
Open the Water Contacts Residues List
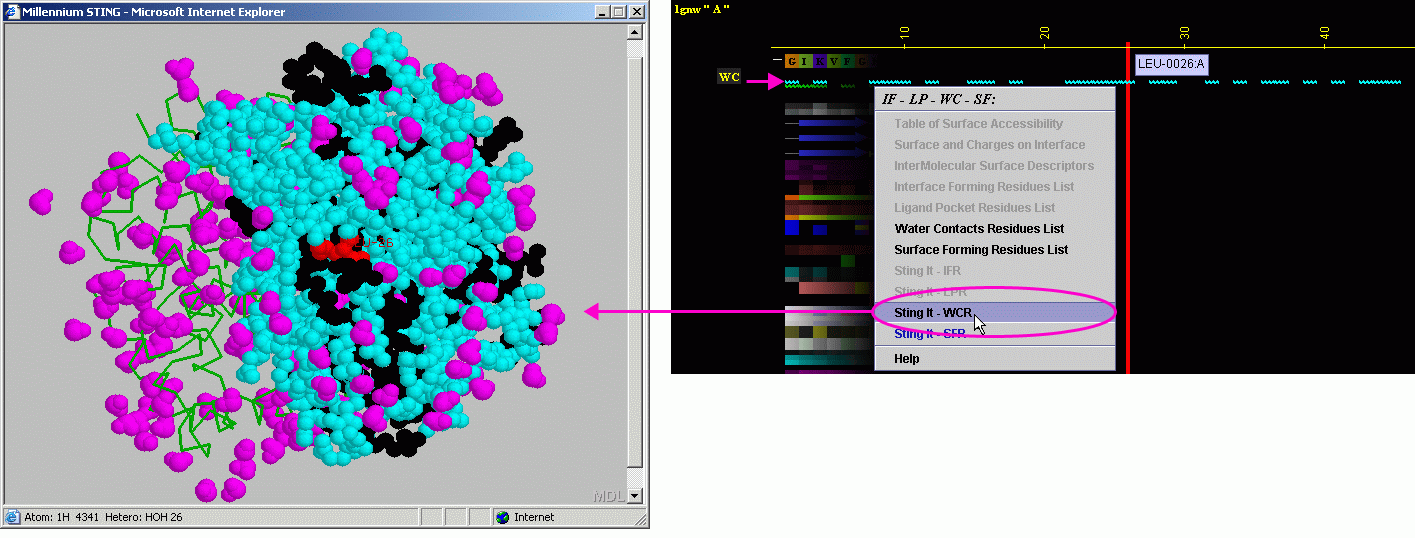995,229
